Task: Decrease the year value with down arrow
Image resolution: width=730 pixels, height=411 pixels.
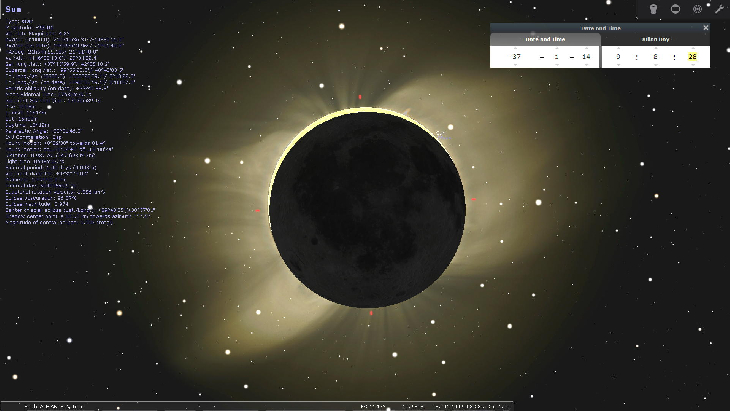Action: [x=516, y=66]
